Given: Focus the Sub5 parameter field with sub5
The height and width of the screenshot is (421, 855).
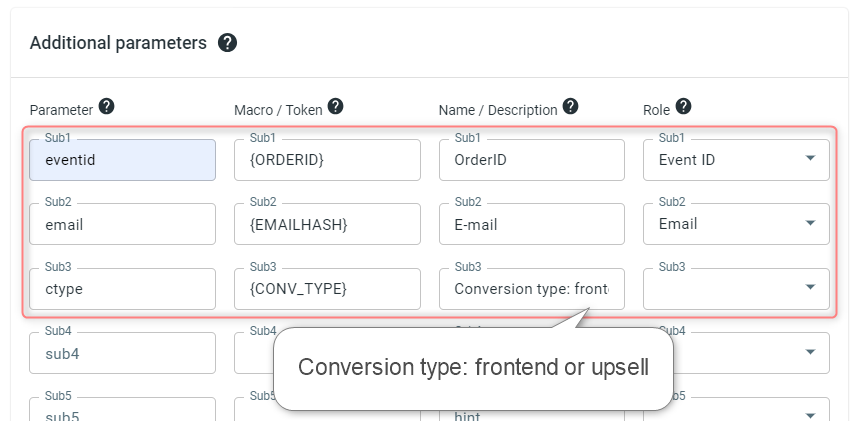Looking at the screenshot, I should pos(122,410).
